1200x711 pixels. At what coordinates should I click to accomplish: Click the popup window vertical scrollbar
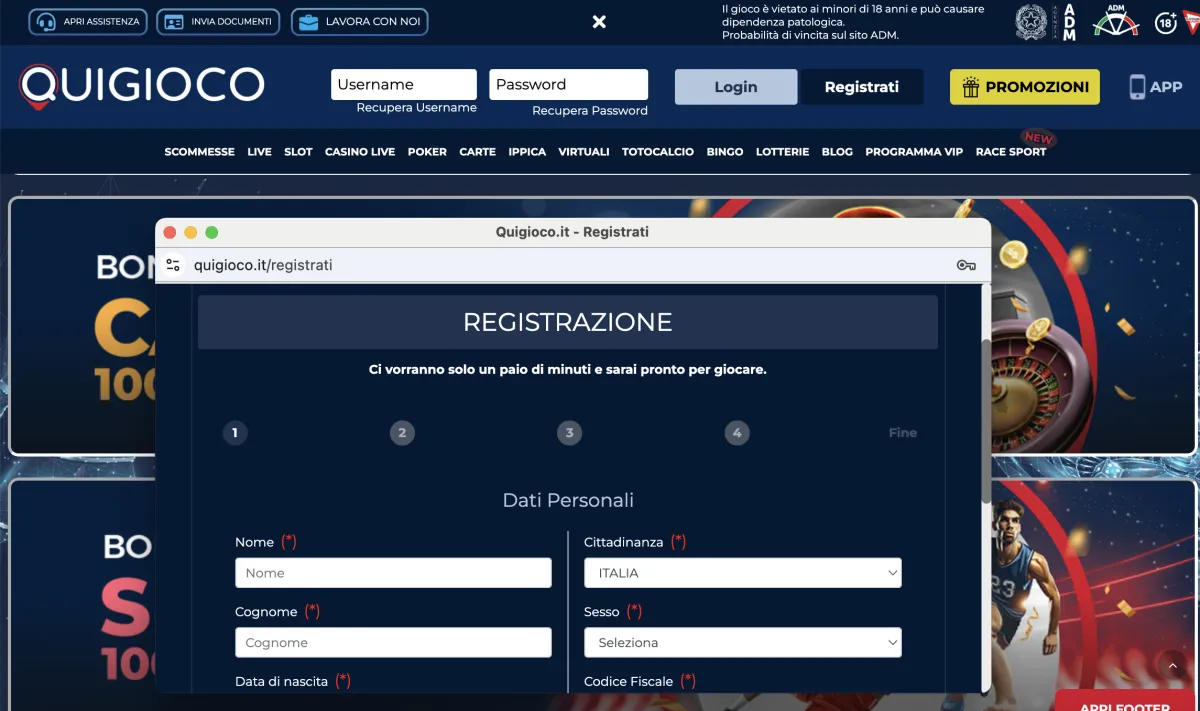[x=986, y=420]
